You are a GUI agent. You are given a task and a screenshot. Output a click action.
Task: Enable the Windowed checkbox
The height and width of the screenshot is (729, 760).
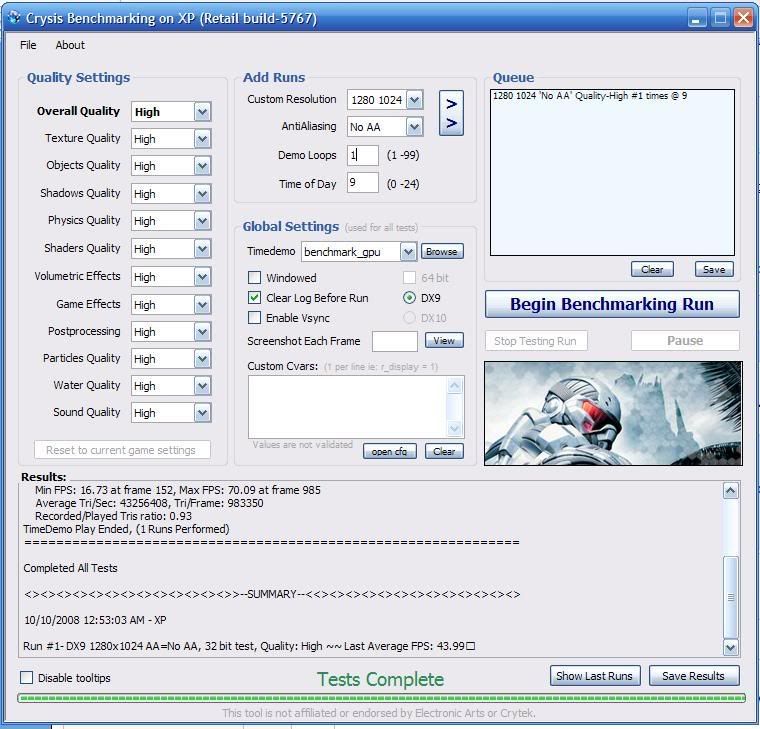(254, 278)
